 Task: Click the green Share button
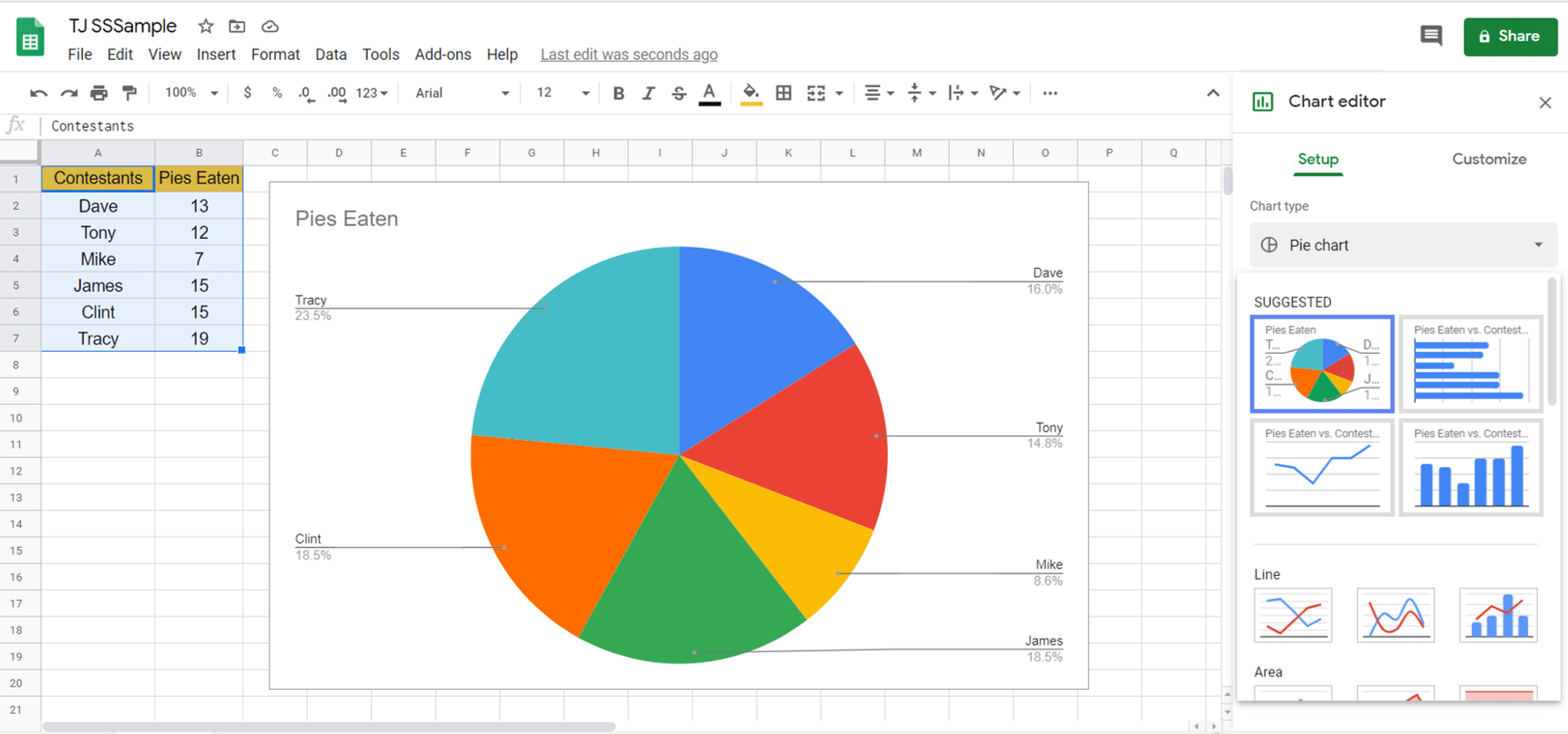click(1510, 36)
